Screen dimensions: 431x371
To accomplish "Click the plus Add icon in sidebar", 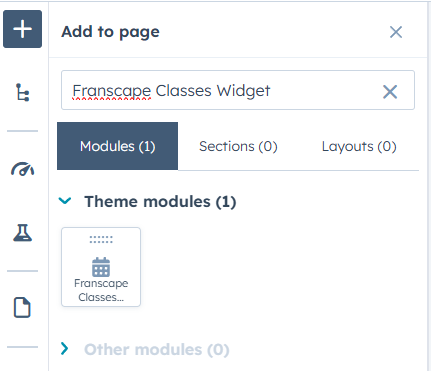I will coord(22,29).
